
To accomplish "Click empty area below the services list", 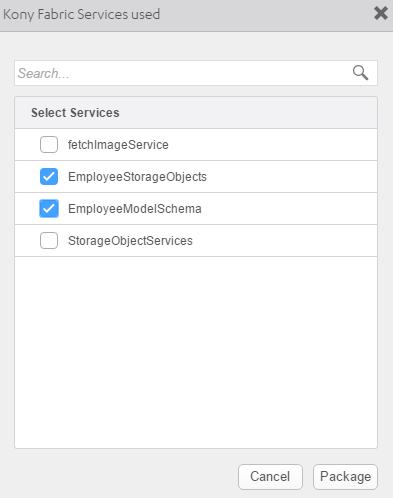I will 196,352.
